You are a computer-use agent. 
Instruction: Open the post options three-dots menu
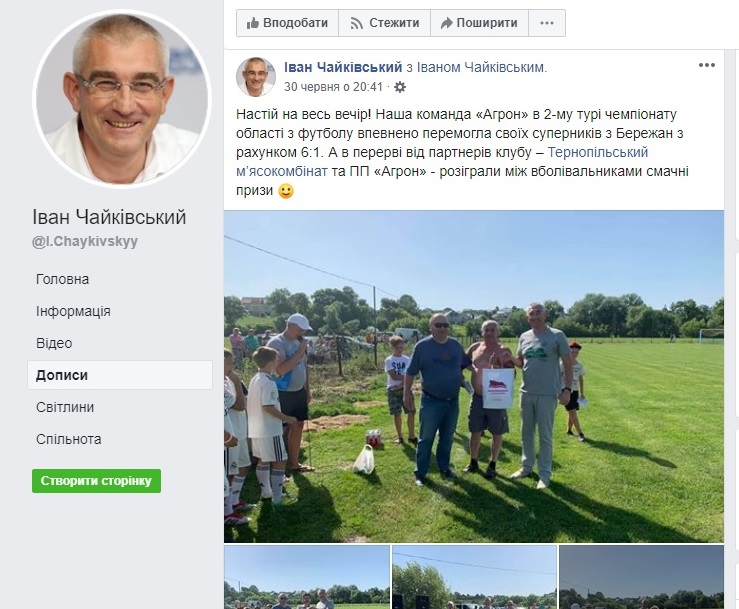pyautogui.click(x=706, y=65)
